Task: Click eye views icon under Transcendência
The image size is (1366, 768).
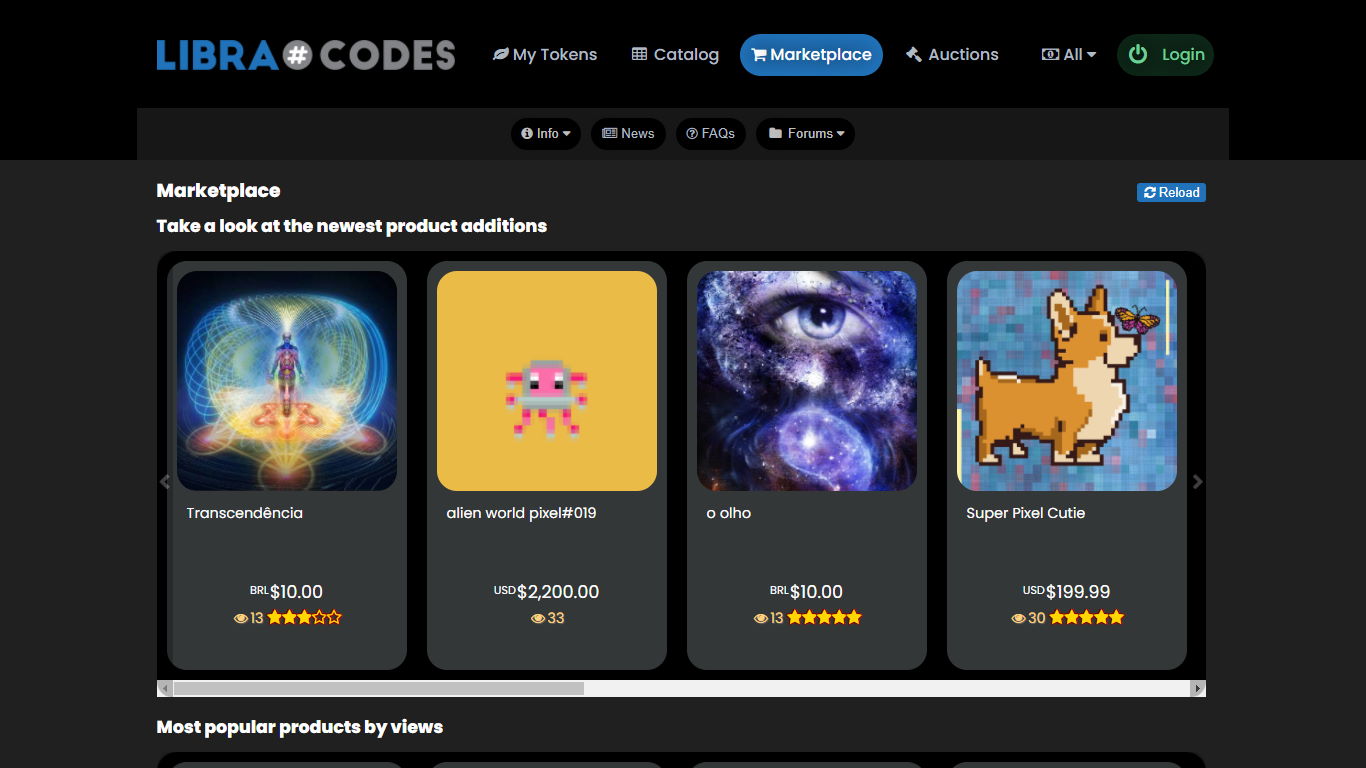Action: [241, 618]
